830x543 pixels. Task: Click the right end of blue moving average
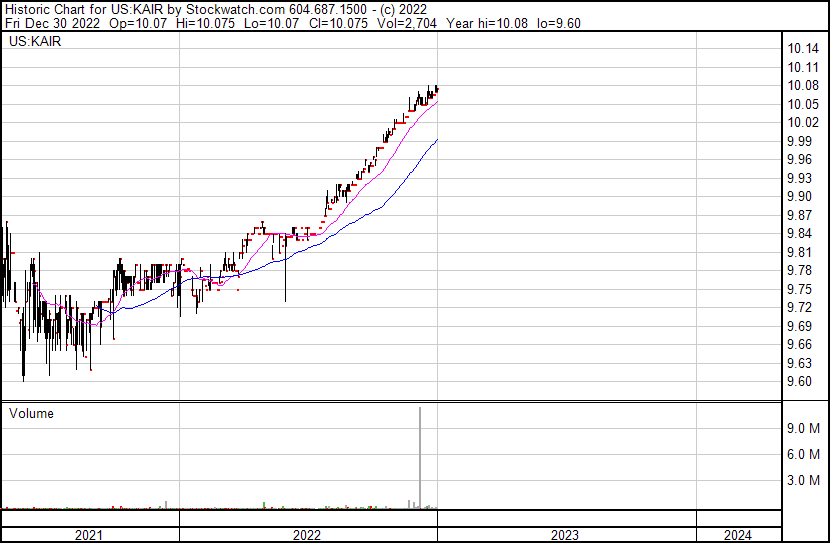coord(437,140)
